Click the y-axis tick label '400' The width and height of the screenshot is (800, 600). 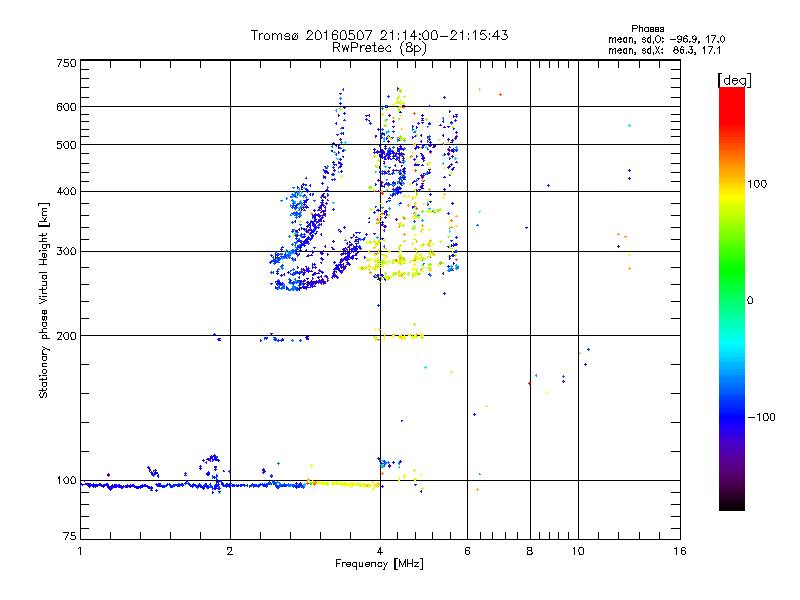(x=67, y=191)
